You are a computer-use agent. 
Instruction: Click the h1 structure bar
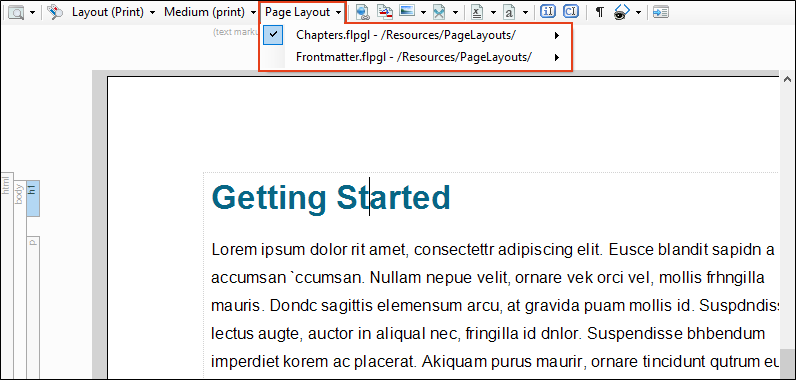coord(32,199)
